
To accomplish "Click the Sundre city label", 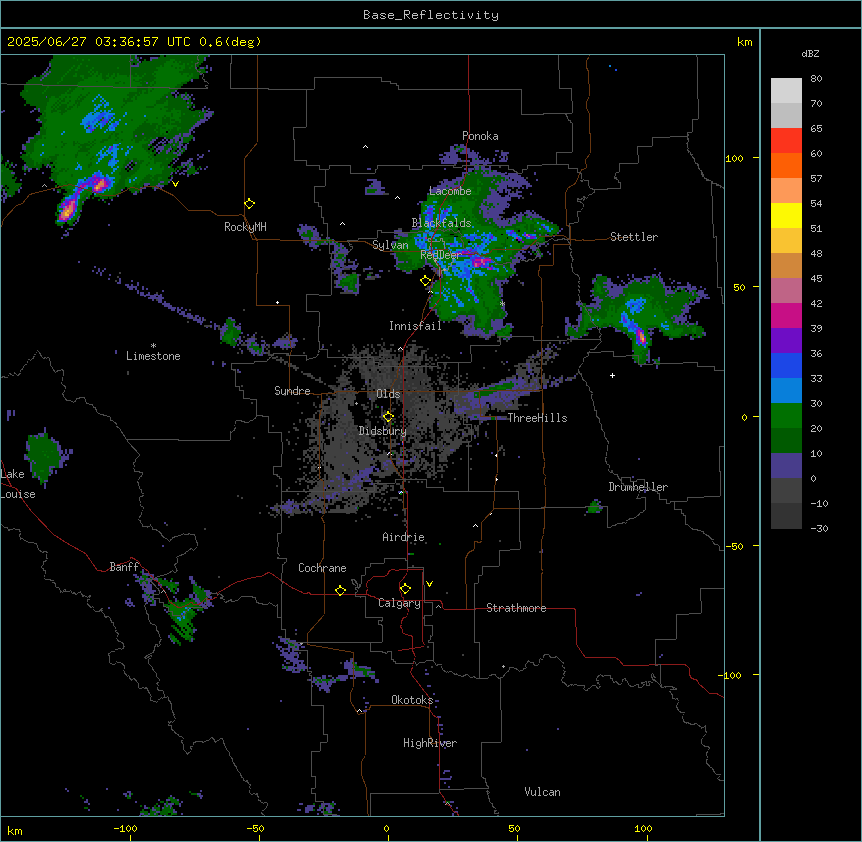I will [292, 391].
